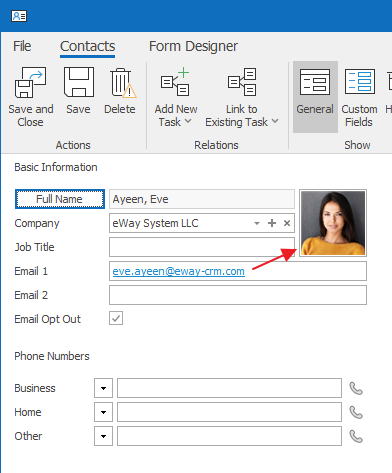This screenshot has width=392, height=473.
Task: Toggle the Email Opt Out checkbox
Action: pos(116,318)
